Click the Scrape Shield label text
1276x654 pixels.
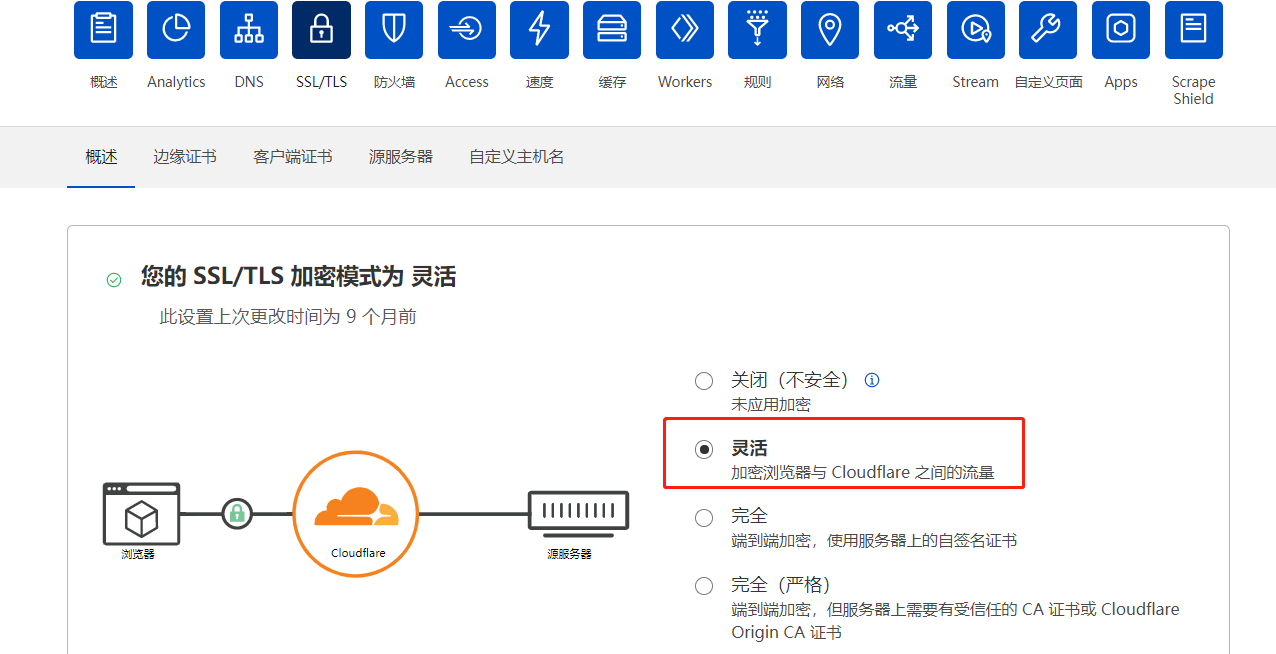[1194, 90]
